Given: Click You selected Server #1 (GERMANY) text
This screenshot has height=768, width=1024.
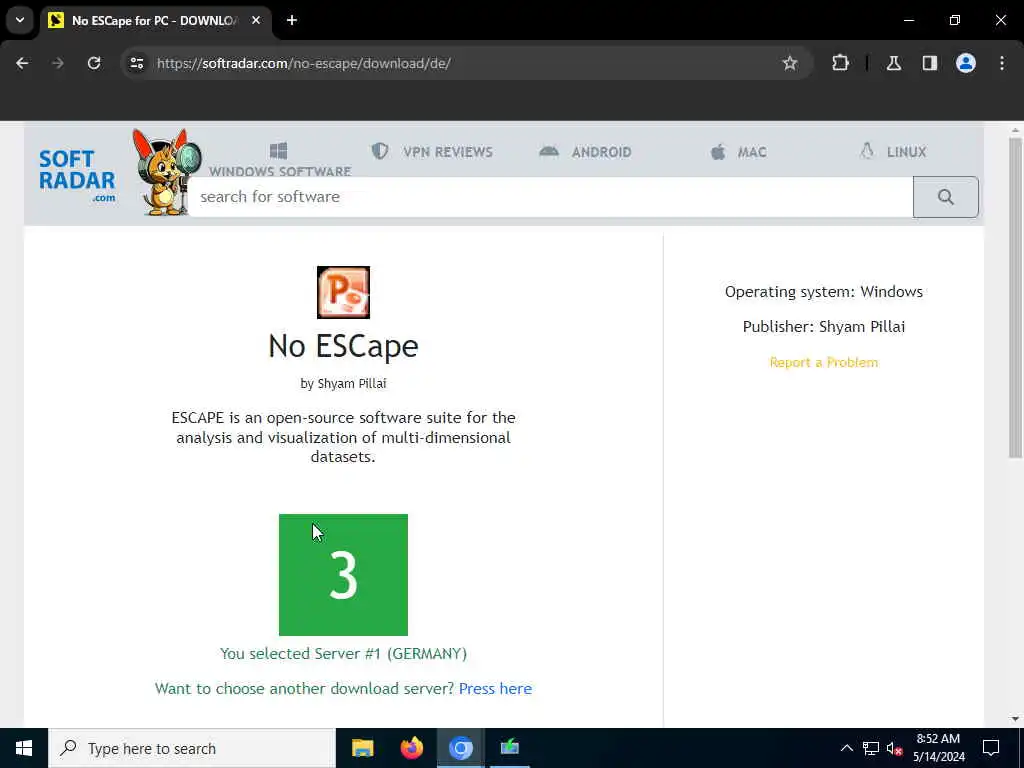Looking at the screenshot, I should point(344,654).
